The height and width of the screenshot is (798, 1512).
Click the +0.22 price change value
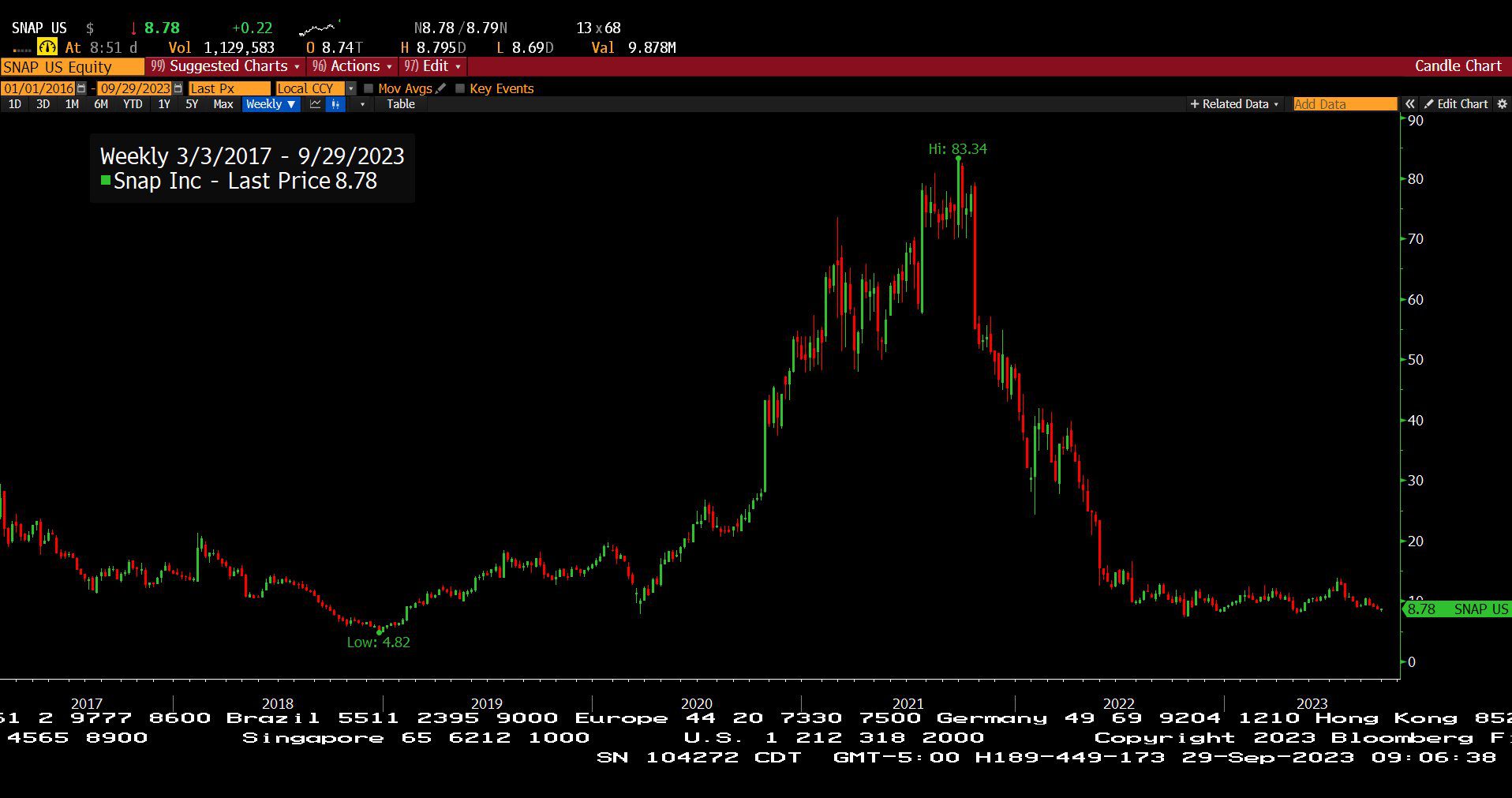[252, 28]
